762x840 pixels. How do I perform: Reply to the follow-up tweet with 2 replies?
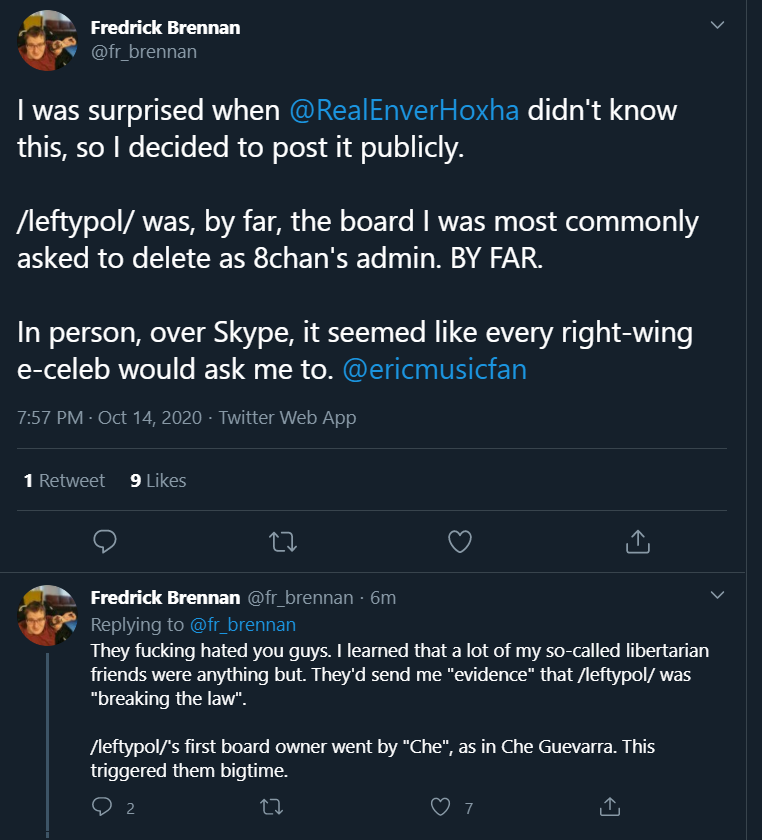[102, 806]
